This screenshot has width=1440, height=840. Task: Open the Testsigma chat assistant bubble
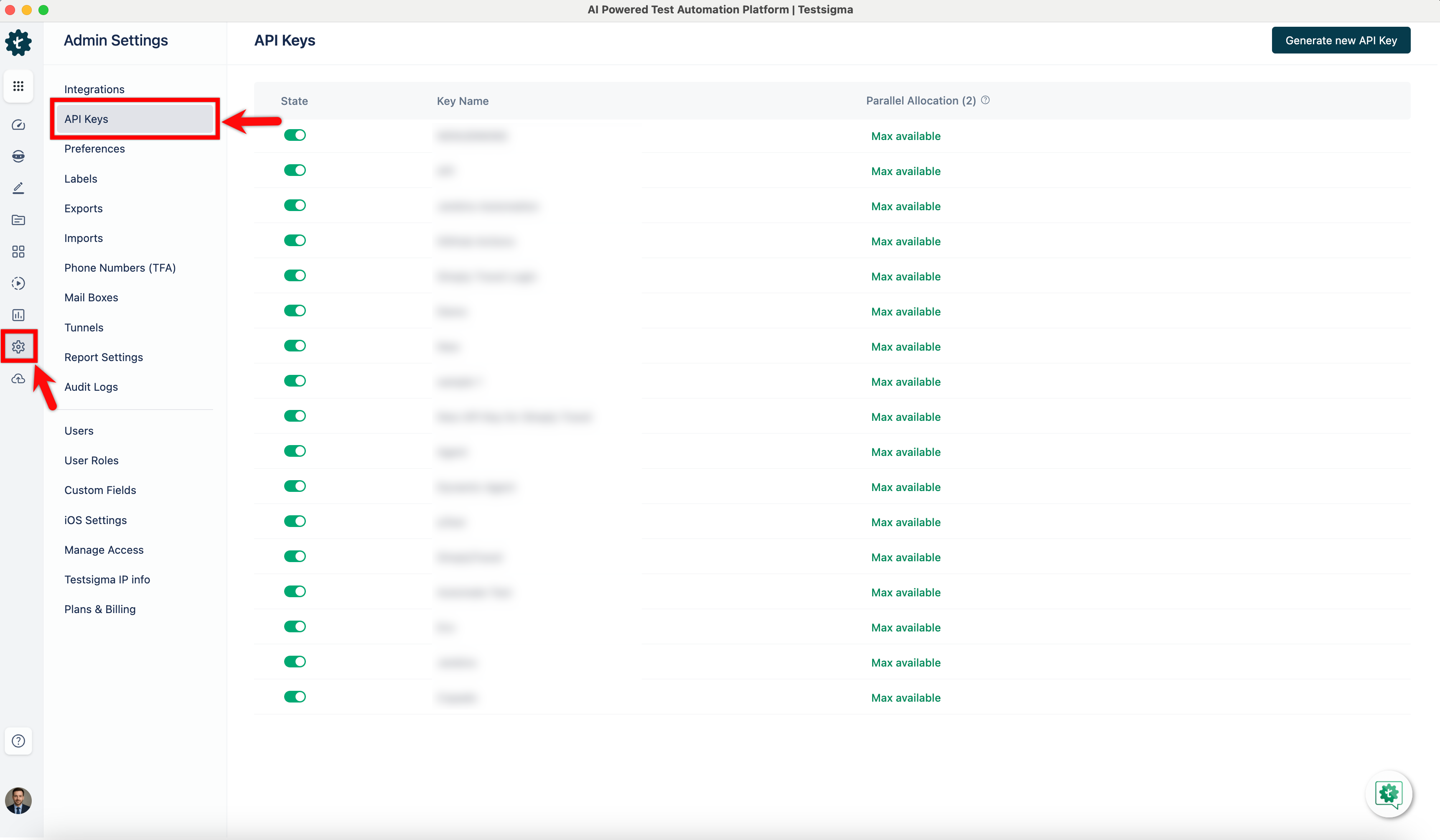(1389, 794)
